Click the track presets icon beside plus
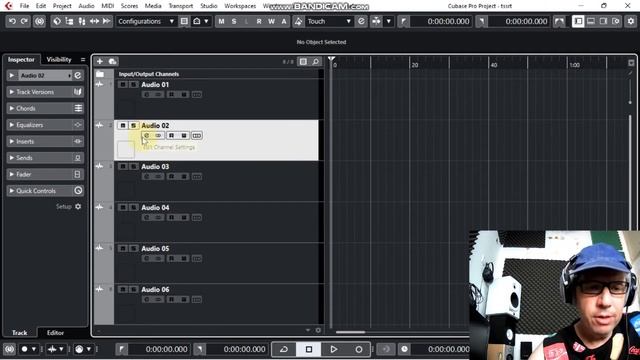This screenshot has width=640, height=360. point(113,62)
